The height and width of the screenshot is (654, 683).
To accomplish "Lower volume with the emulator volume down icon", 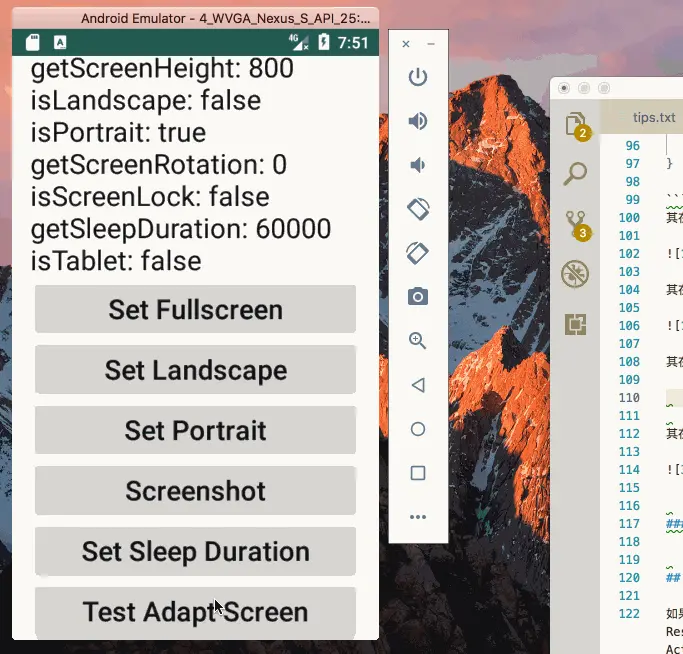I will [418, 165].
